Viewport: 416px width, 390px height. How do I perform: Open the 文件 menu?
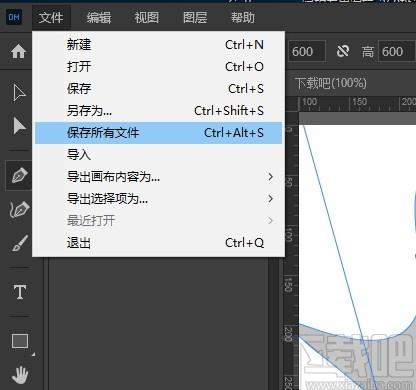tap(51, 17)
